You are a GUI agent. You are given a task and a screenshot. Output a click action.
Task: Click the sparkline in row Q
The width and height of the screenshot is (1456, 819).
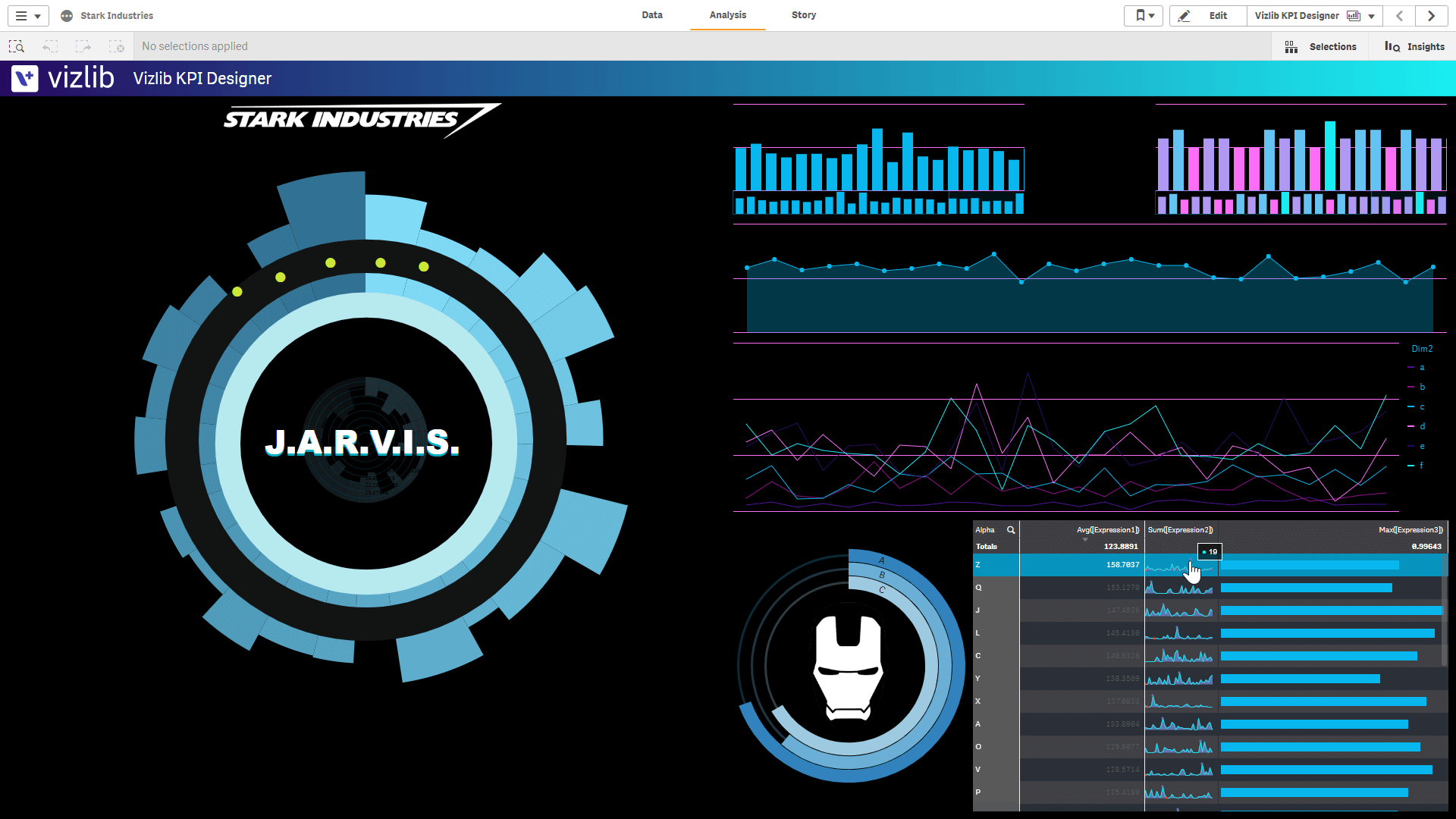pos(1179,588)
